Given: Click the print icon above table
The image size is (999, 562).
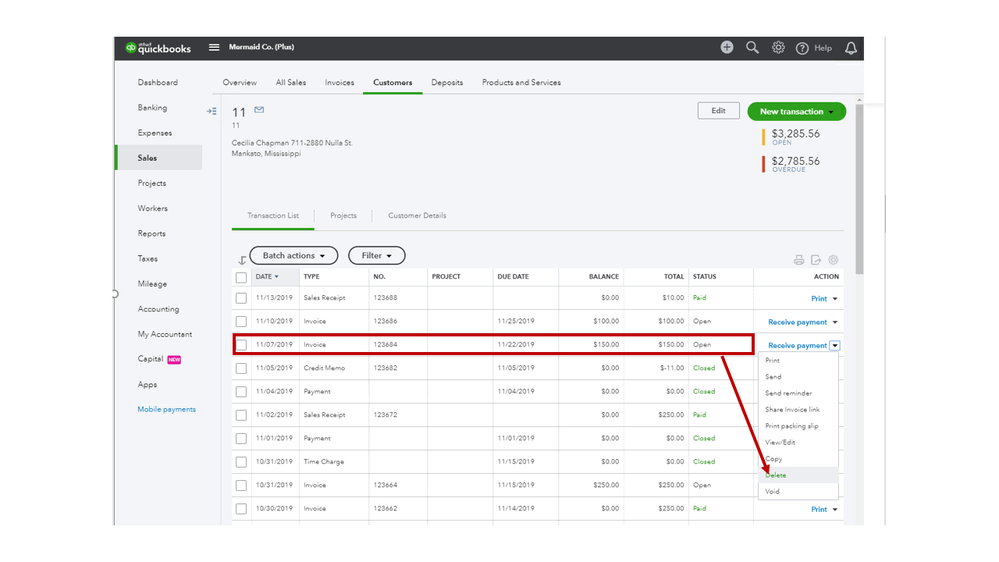Looking at the screenshot, I should [x=799, y=260].
